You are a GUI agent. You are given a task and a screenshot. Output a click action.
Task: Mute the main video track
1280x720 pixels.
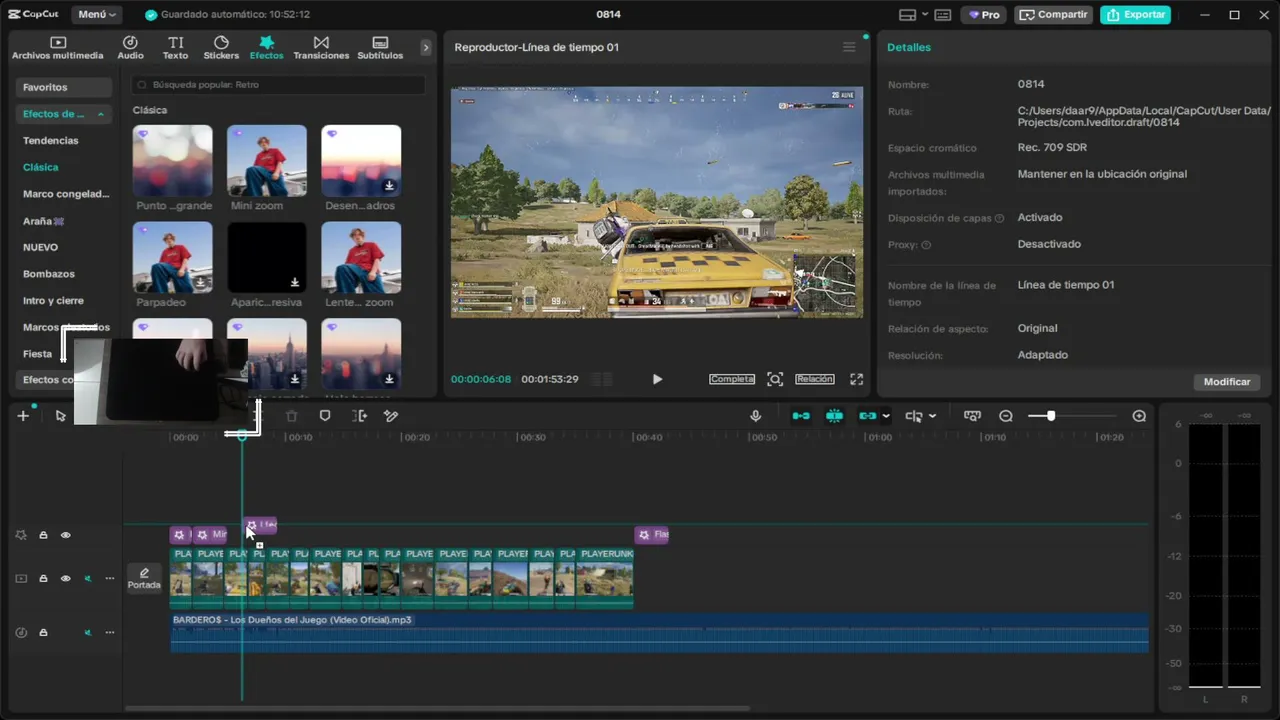88,579
